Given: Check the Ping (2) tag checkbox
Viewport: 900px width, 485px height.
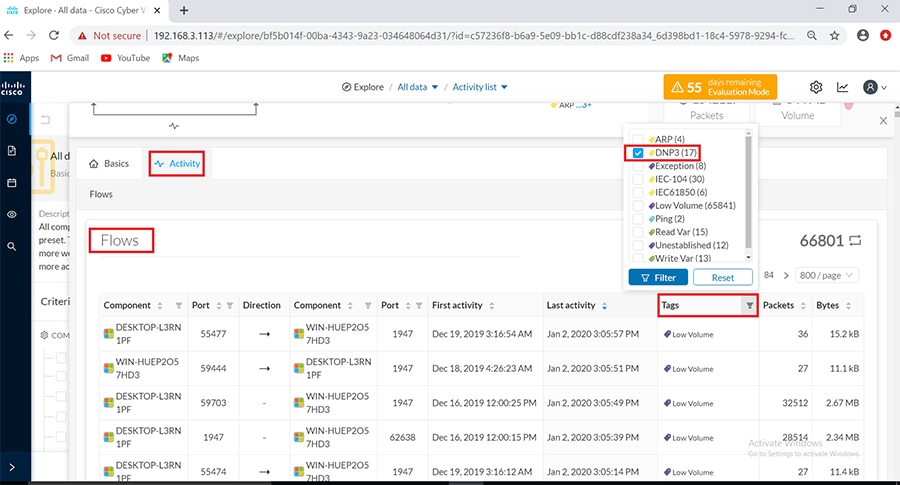Looking at the screenshot, I should pos(638,219).
